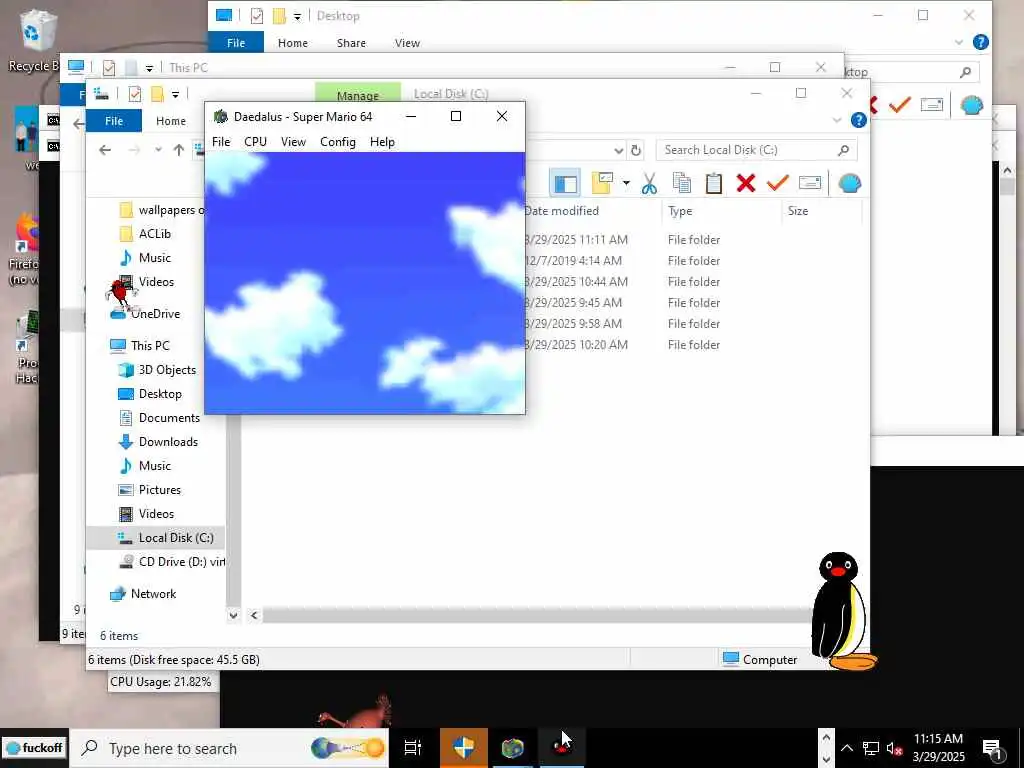The height and width of the screenshot is (768, 1024).
Task: Click the blue shell icon in Desktop window toolbar
Action: click(971, 104)
